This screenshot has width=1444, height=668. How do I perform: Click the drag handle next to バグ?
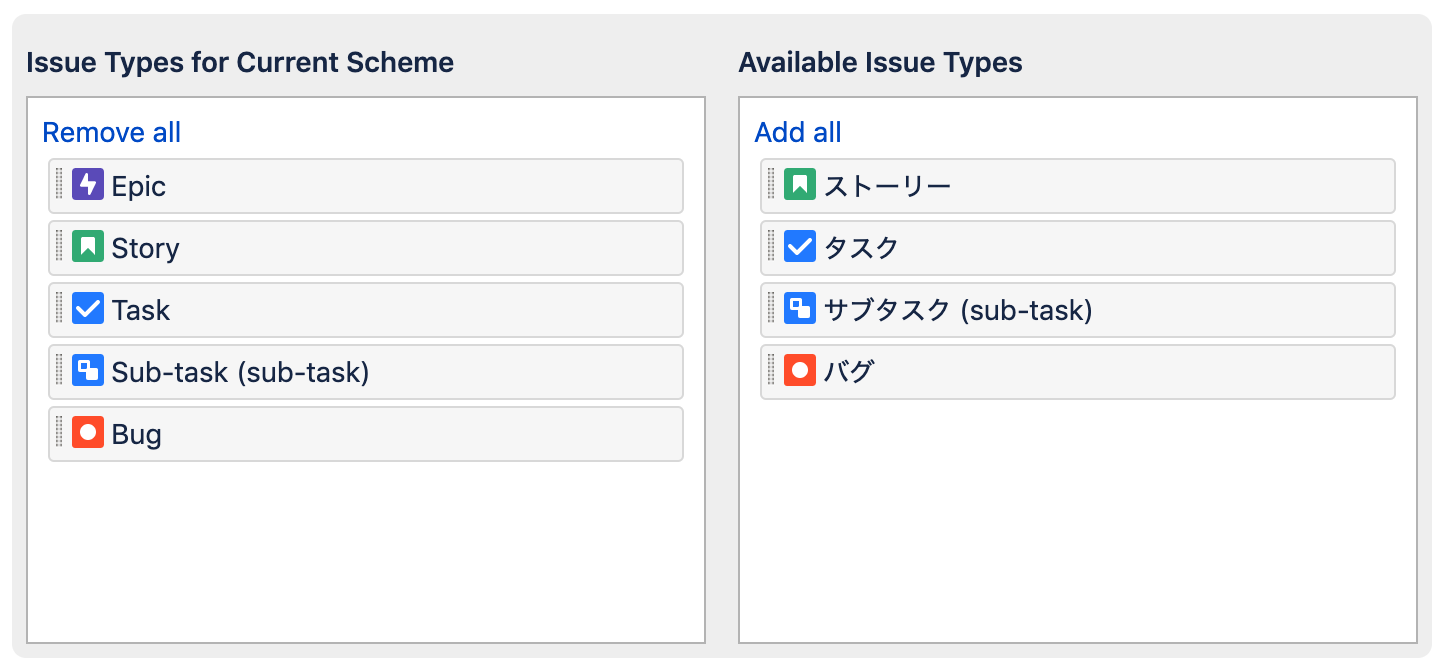pos(771,371)
